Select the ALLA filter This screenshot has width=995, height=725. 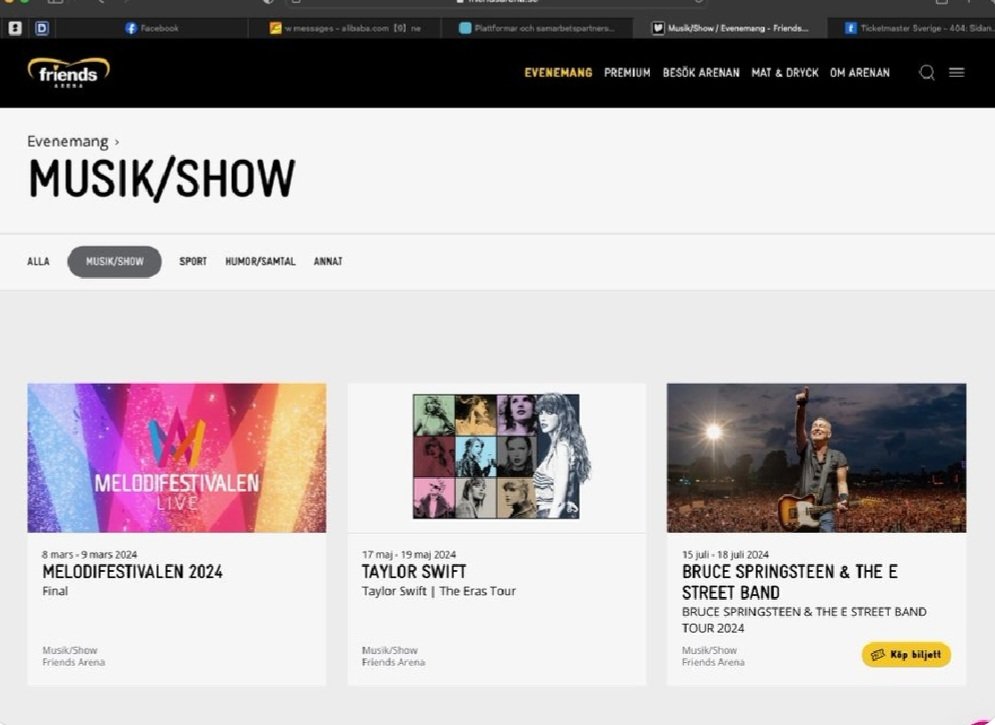click(38, 261)
